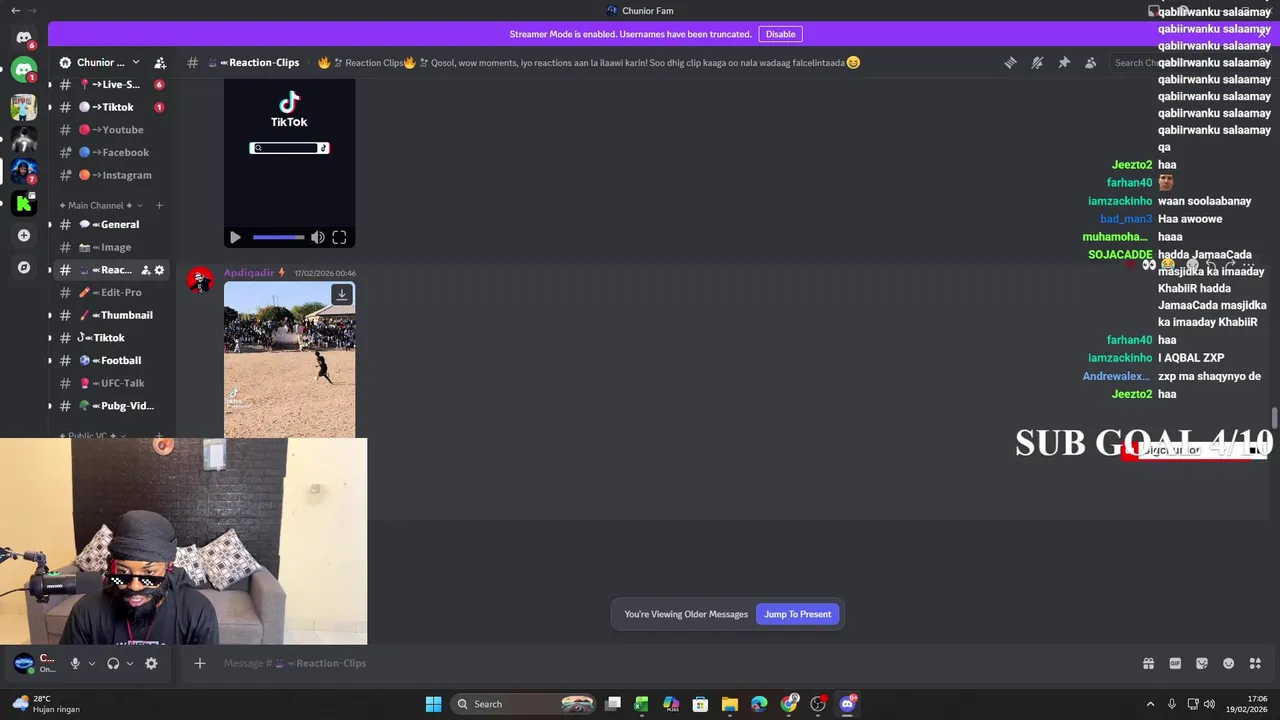This screenshot has height=720, width=1280.
Task: Open the Pubg-Vid channel
Action: coord(112,406)
